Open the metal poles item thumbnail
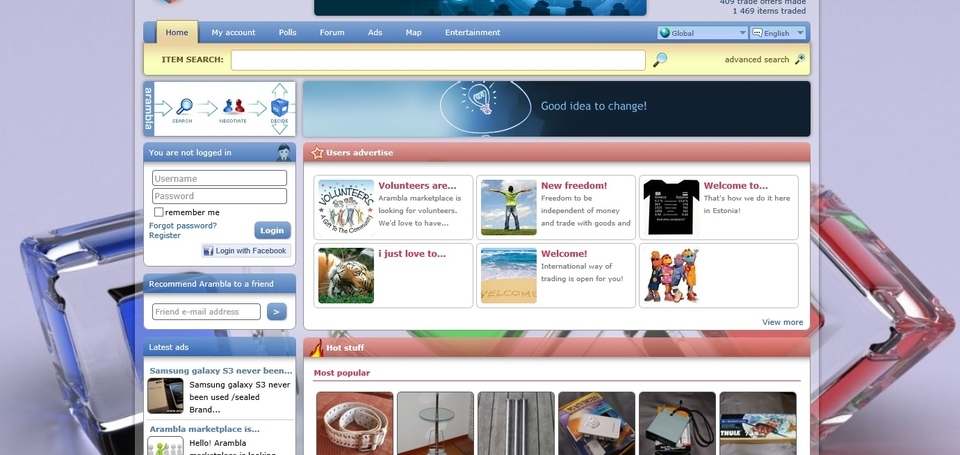 (516, 423)
